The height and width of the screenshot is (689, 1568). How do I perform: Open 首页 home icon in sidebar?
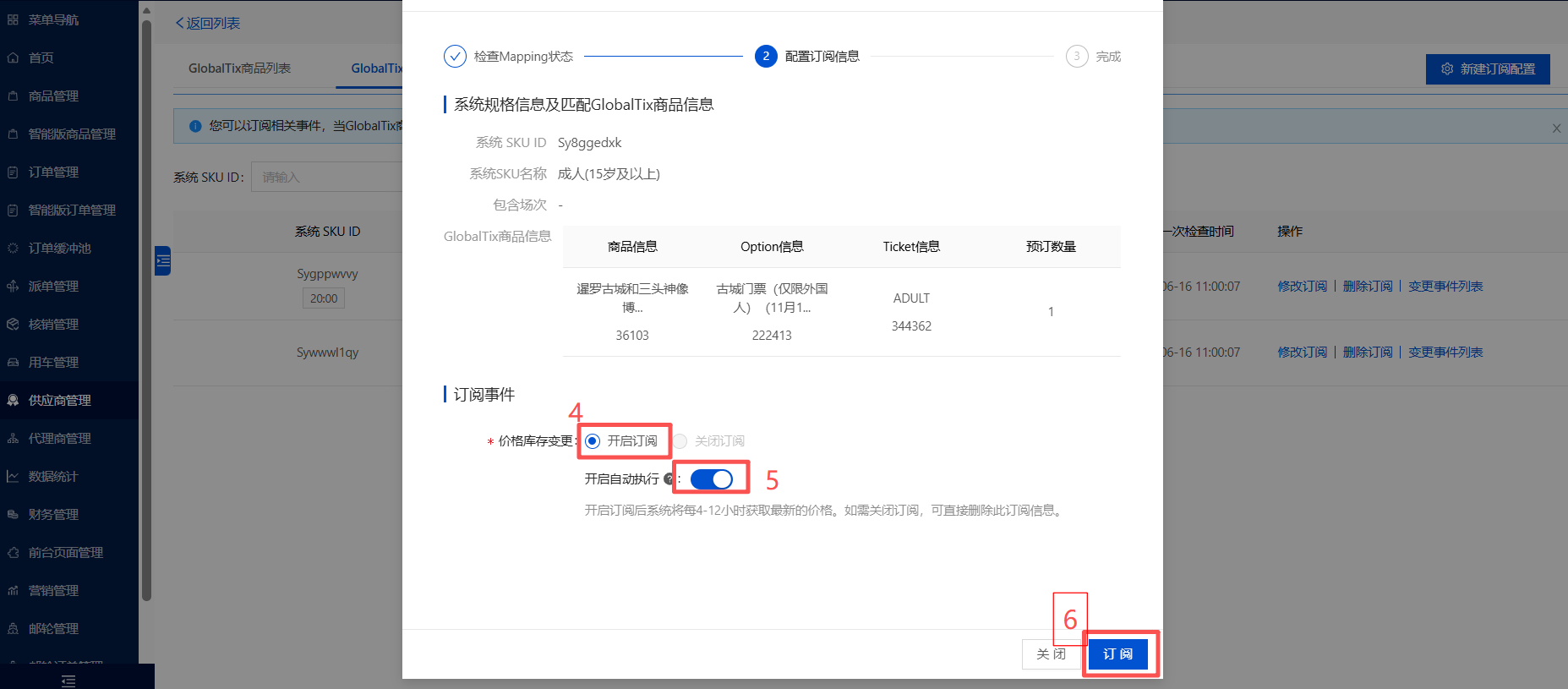pyautogui.click(x=13, y=57)
